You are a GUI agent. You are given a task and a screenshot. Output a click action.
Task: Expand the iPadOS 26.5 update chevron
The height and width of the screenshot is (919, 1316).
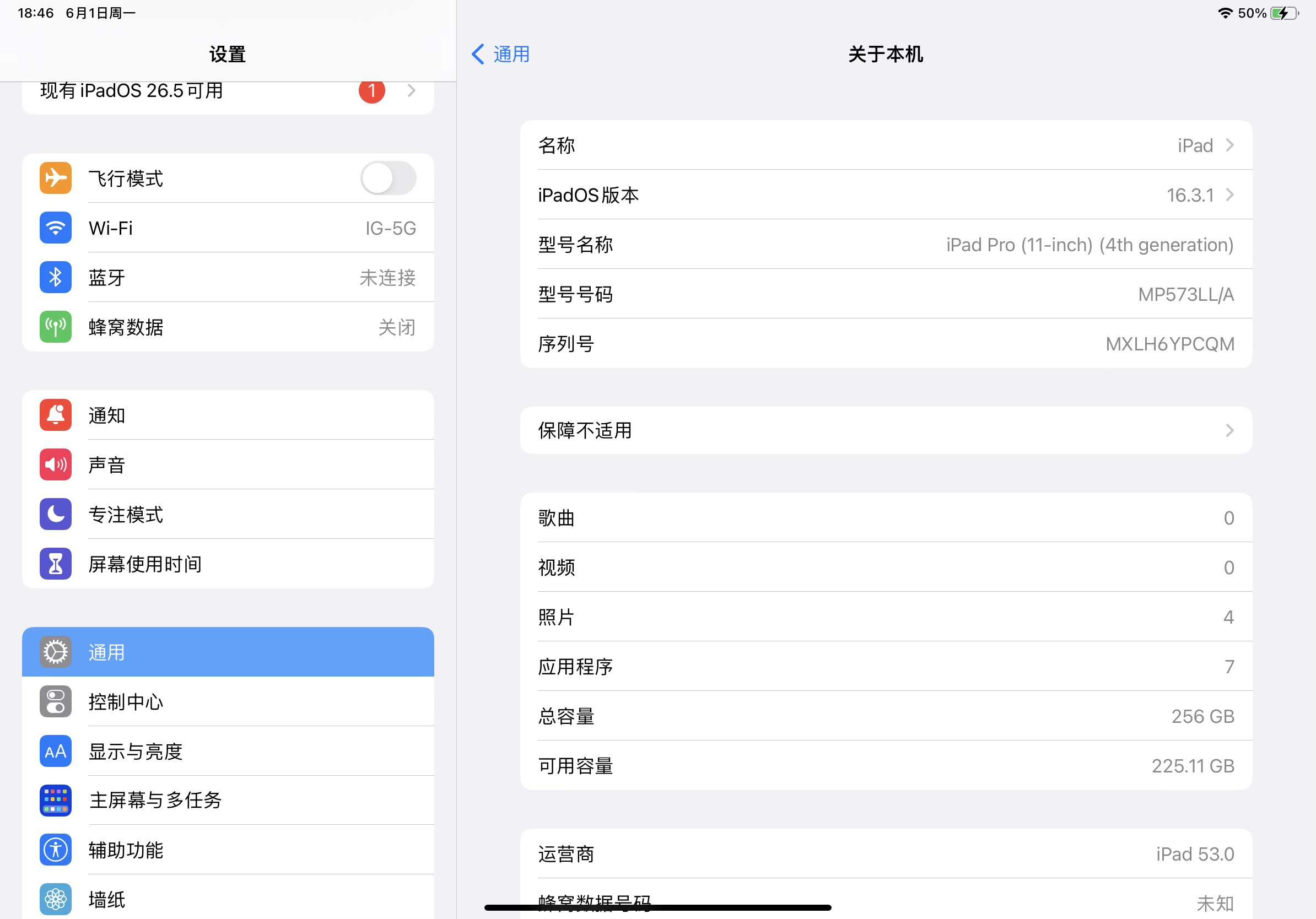[412, 90]
